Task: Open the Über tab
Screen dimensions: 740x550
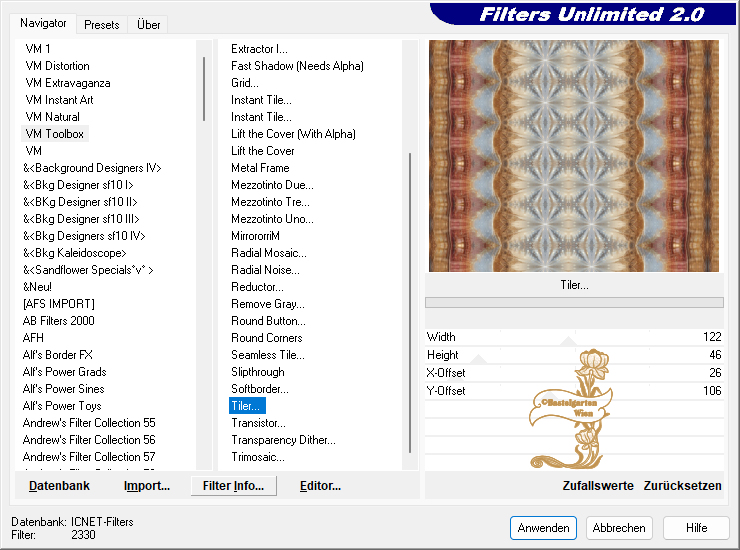Action: 148,24
